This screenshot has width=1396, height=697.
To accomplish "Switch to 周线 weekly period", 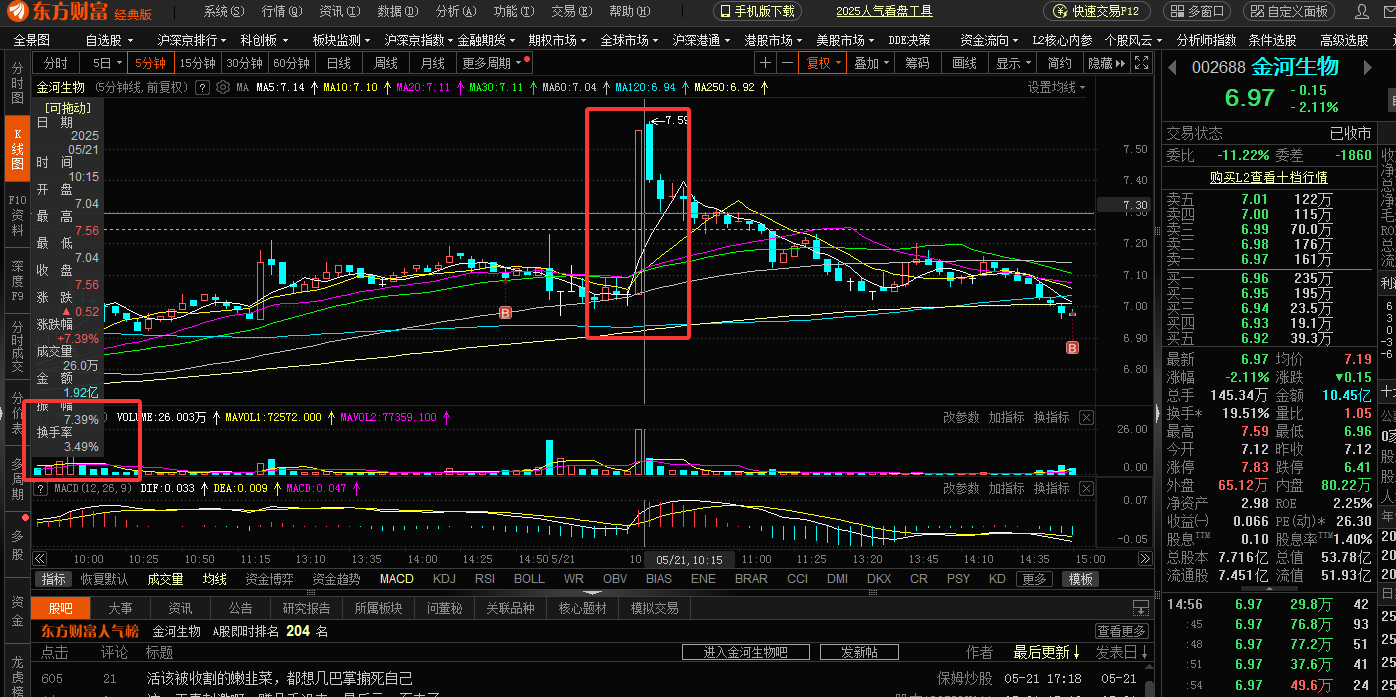I will click(x=386, y=62).
